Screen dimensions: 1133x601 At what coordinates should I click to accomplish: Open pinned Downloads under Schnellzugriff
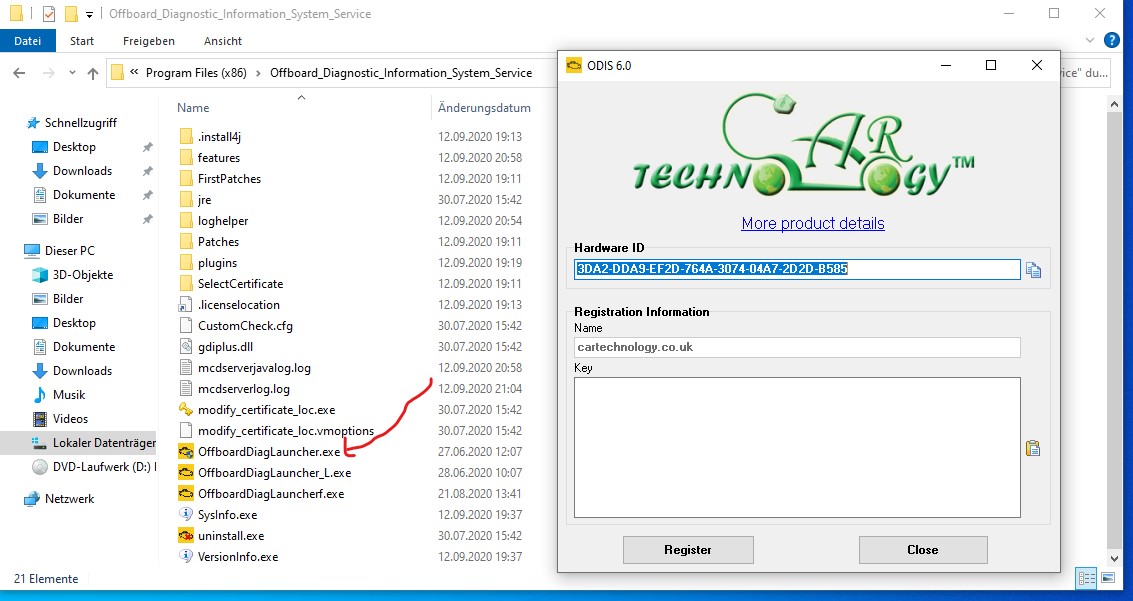82,170
